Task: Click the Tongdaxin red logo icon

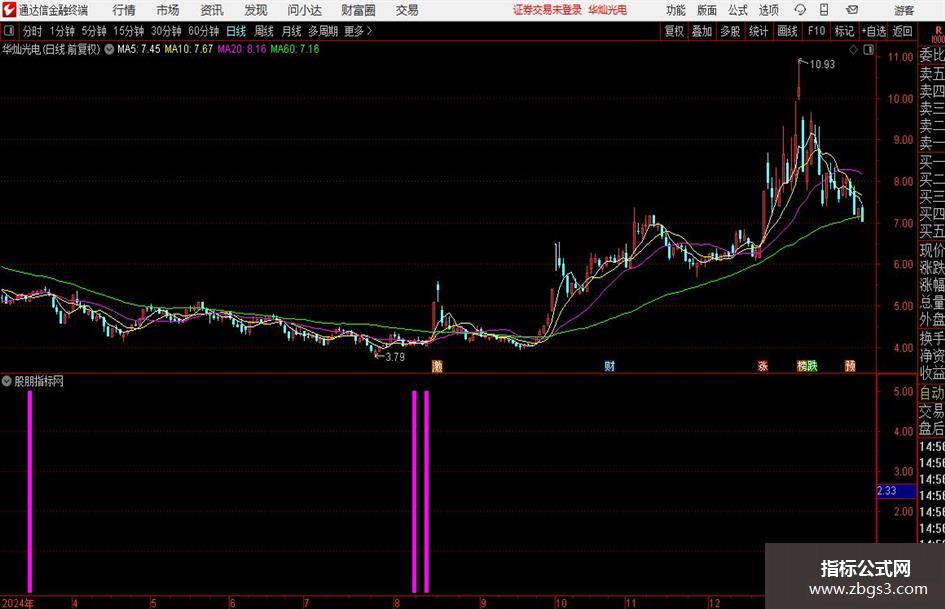Action: pos(10,10)
